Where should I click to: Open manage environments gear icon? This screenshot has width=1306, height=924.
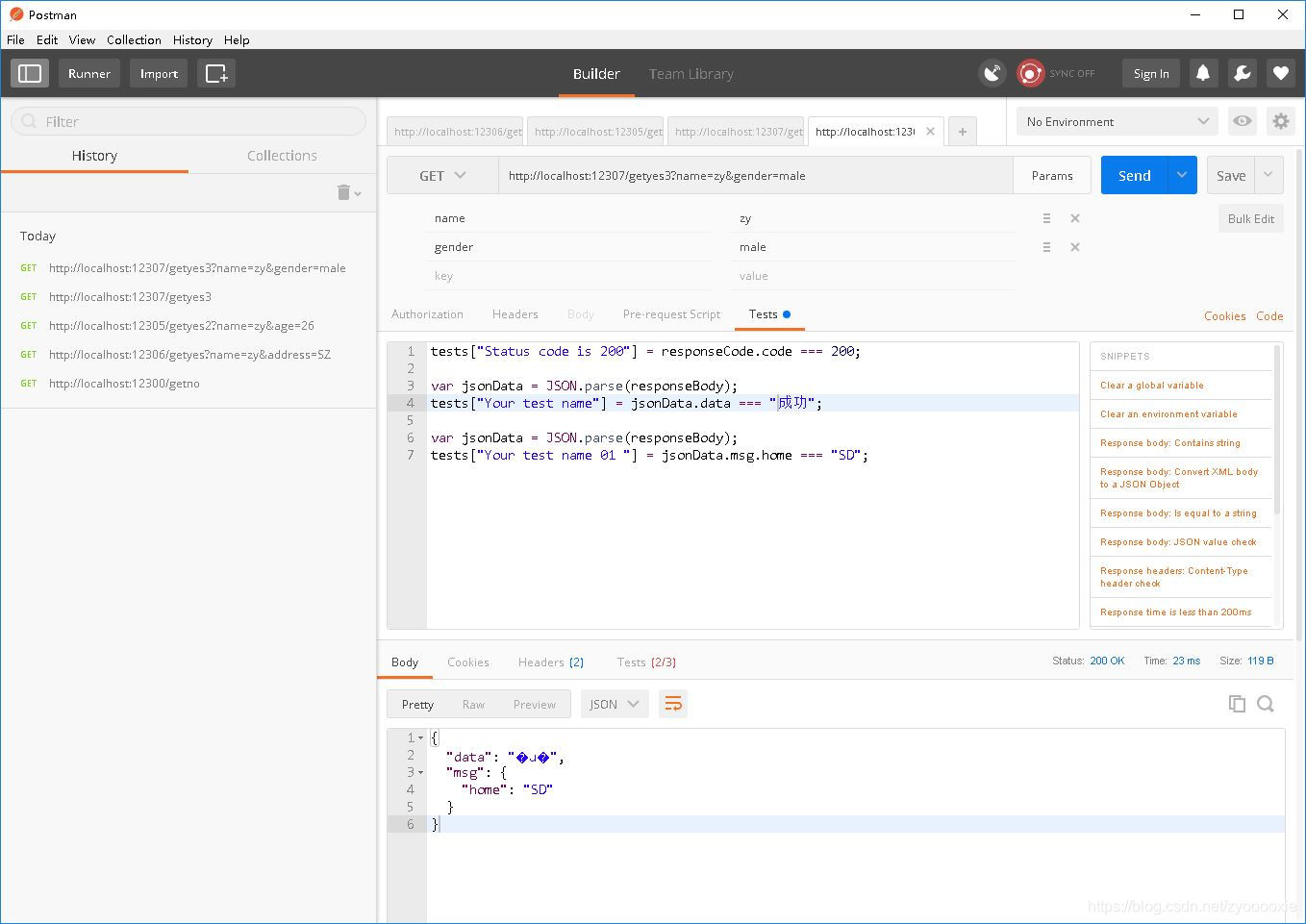click(x=1280, y=121)
